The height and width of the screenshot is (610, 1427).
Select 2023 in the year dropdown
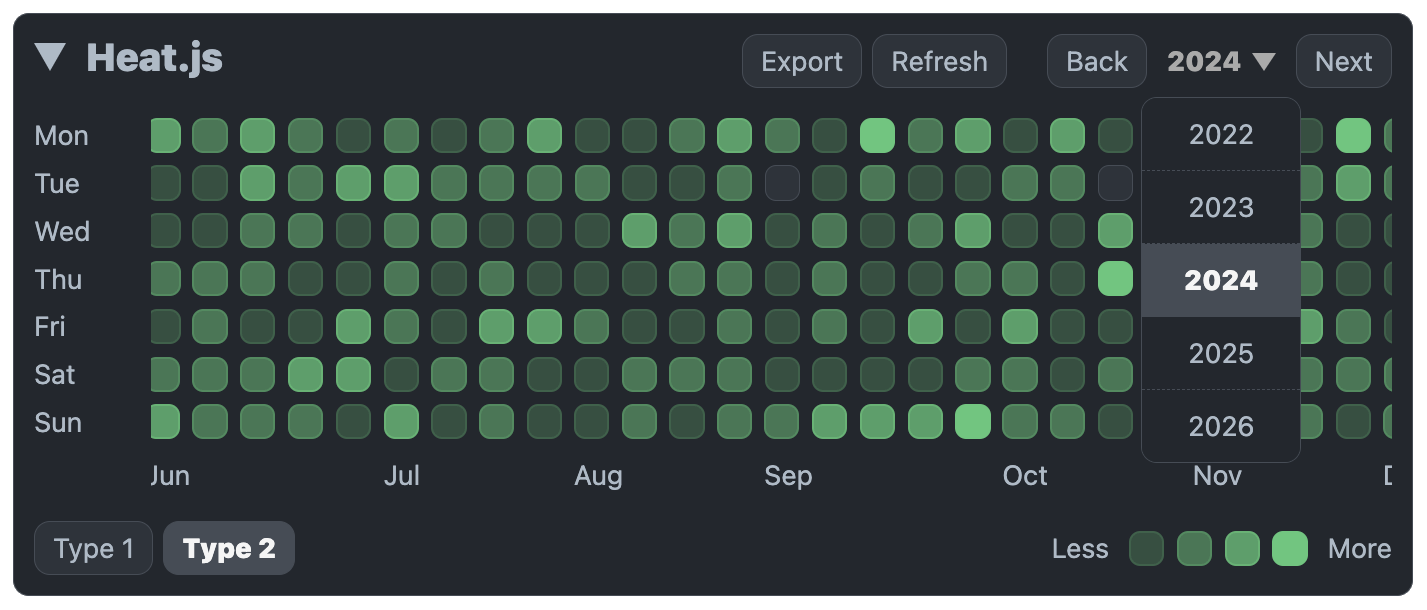pyautogui.click(x=1219, y=207)
